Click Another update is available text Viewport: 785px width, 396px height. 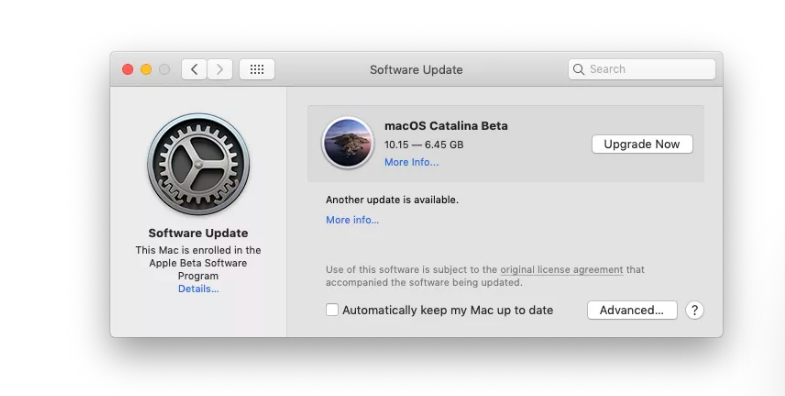[x=392, y=200]
